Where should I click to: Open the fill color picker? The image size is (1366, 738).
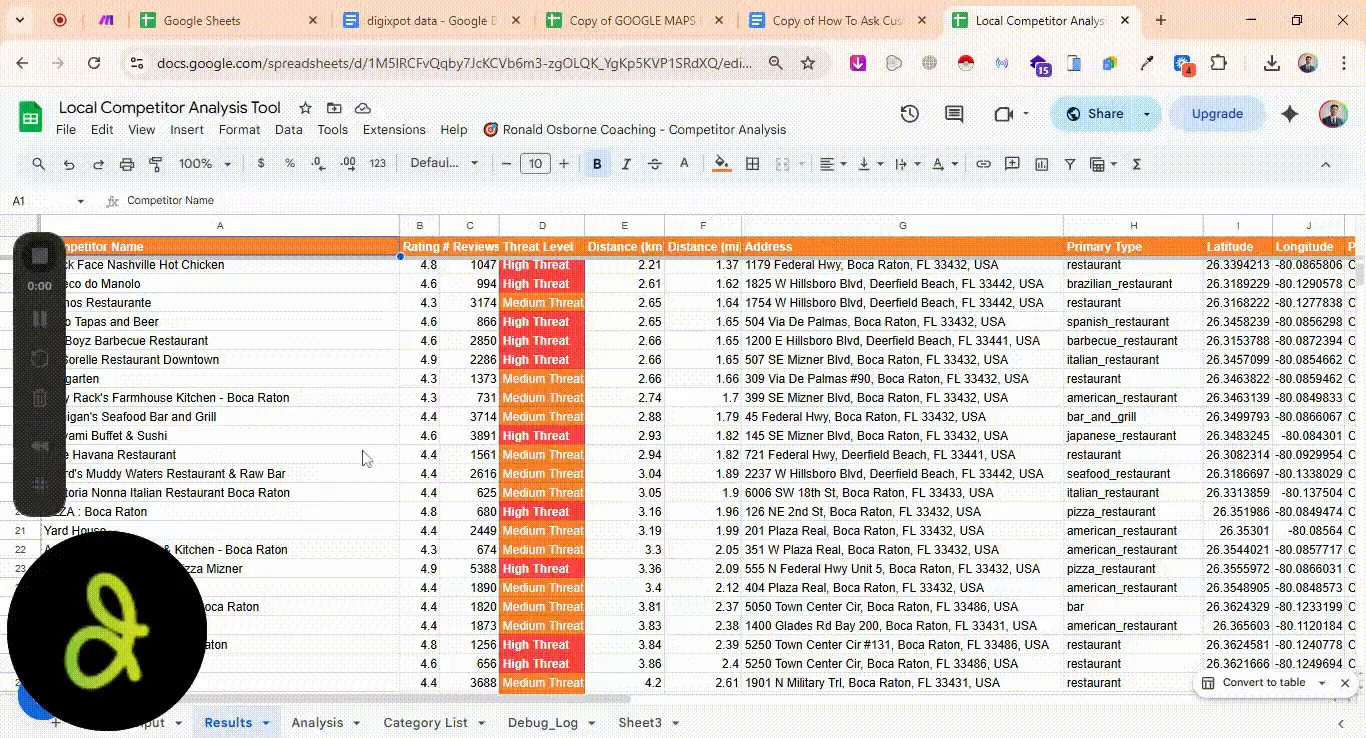(x=721, y=164)
